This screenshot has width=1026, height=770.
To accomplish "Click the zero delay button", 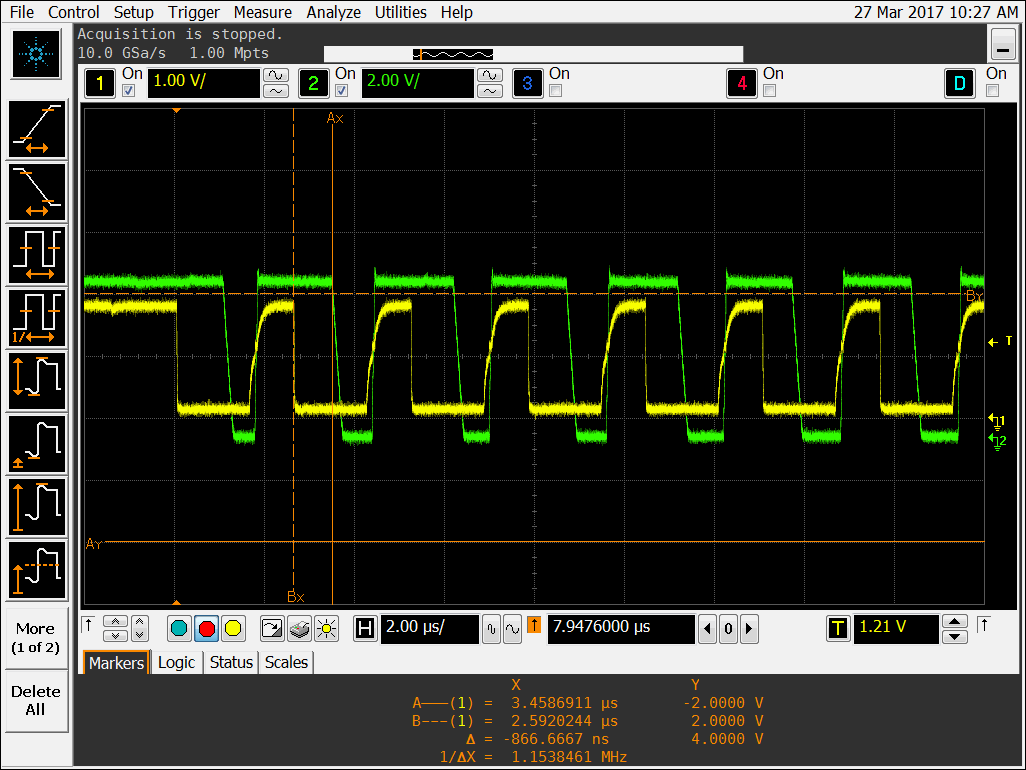I will [728, 629].
